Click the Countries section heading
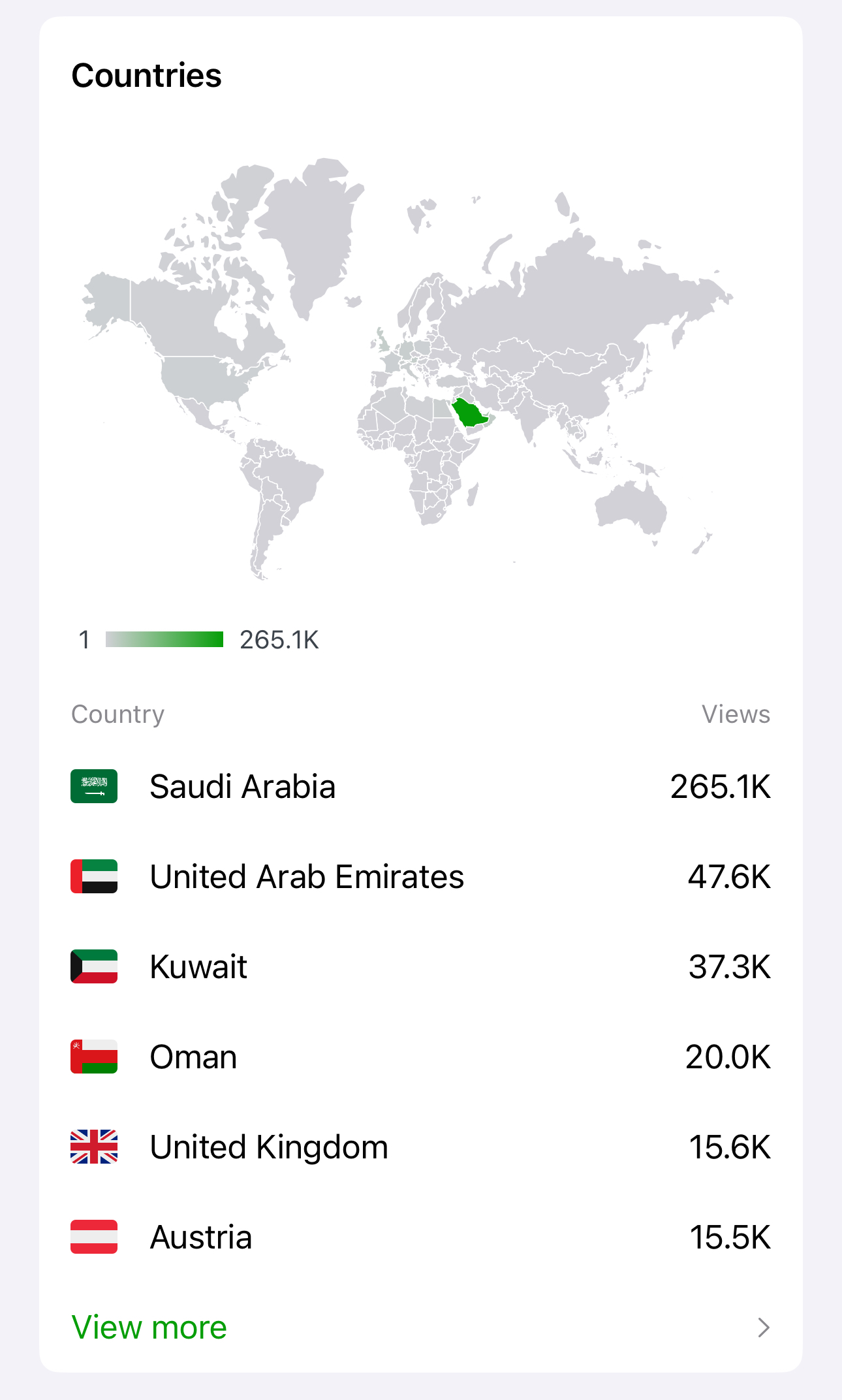Image resolution: width=842 pixels, height=1400 pixels. click(x=147, y=75)
